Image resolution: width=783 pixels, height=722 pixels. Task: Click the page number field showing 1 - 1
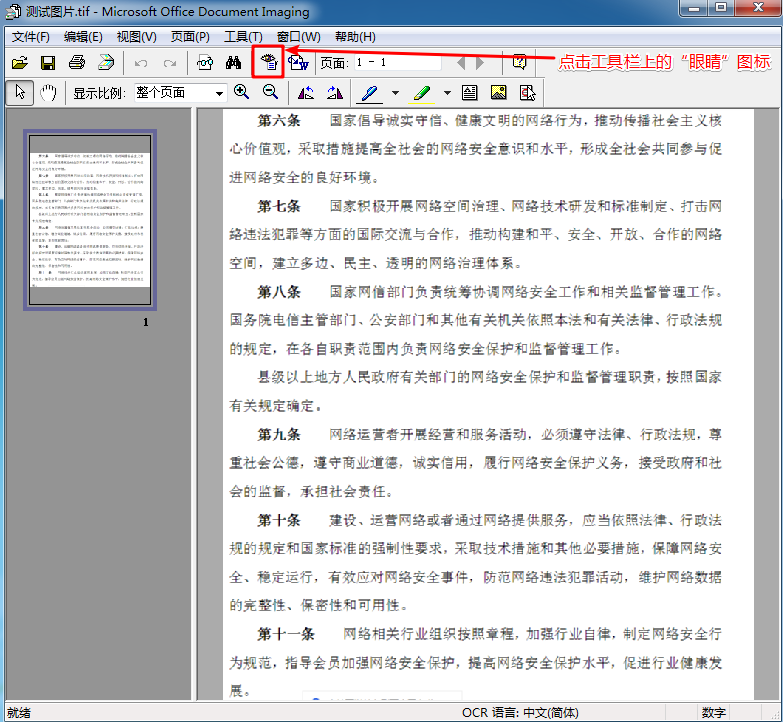click(x=398, y=62)
